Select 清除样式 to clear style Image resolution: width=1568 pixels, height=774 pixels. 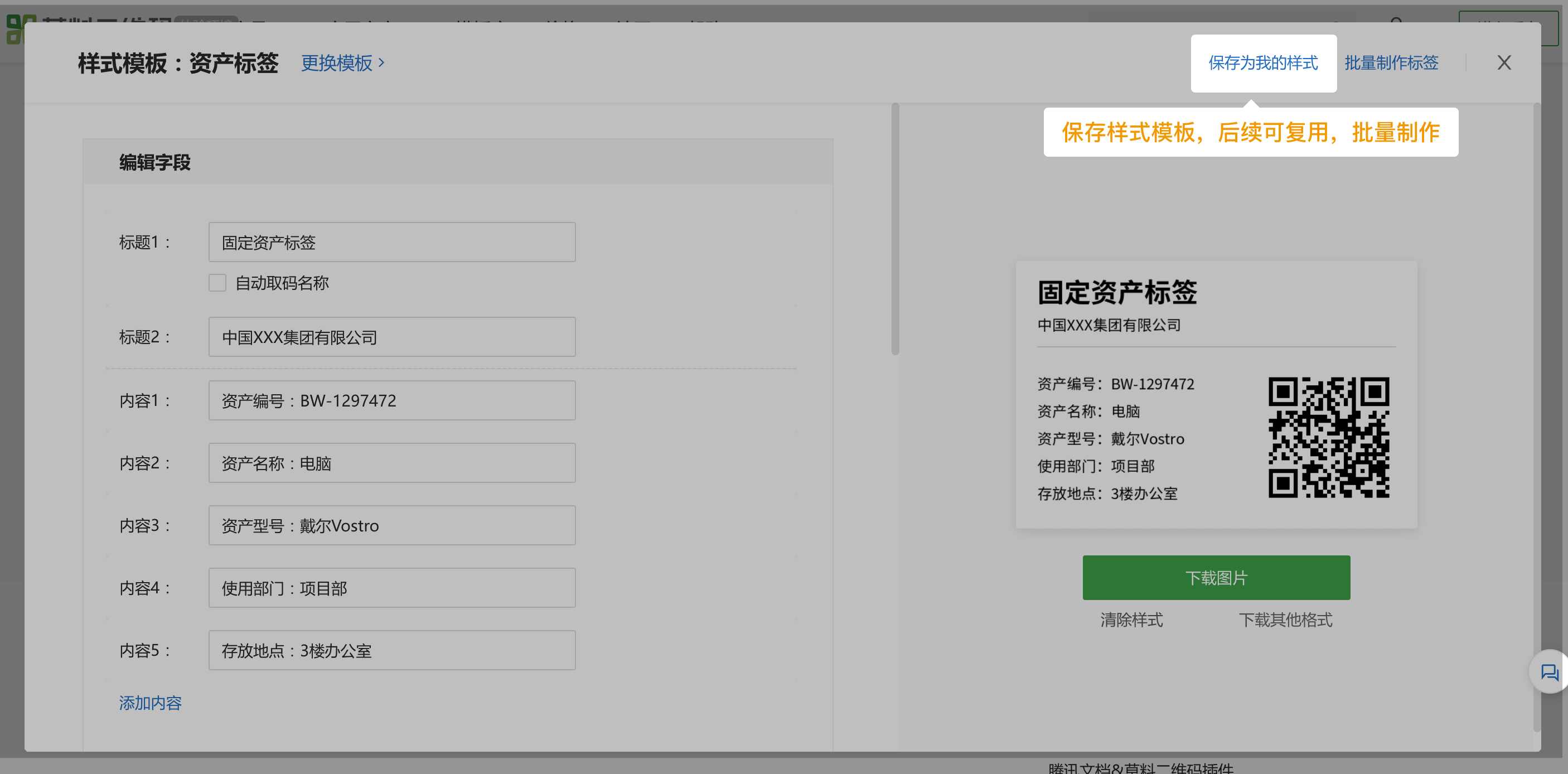pyautogui.click(x=1131, y=620)
